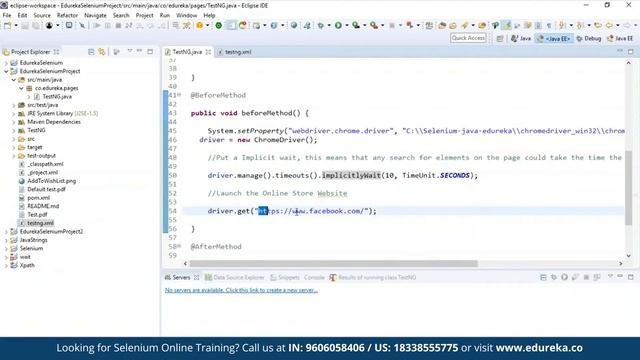
Task: Click the editor vertical scrollbar thumb
Action: coord(629,188)
